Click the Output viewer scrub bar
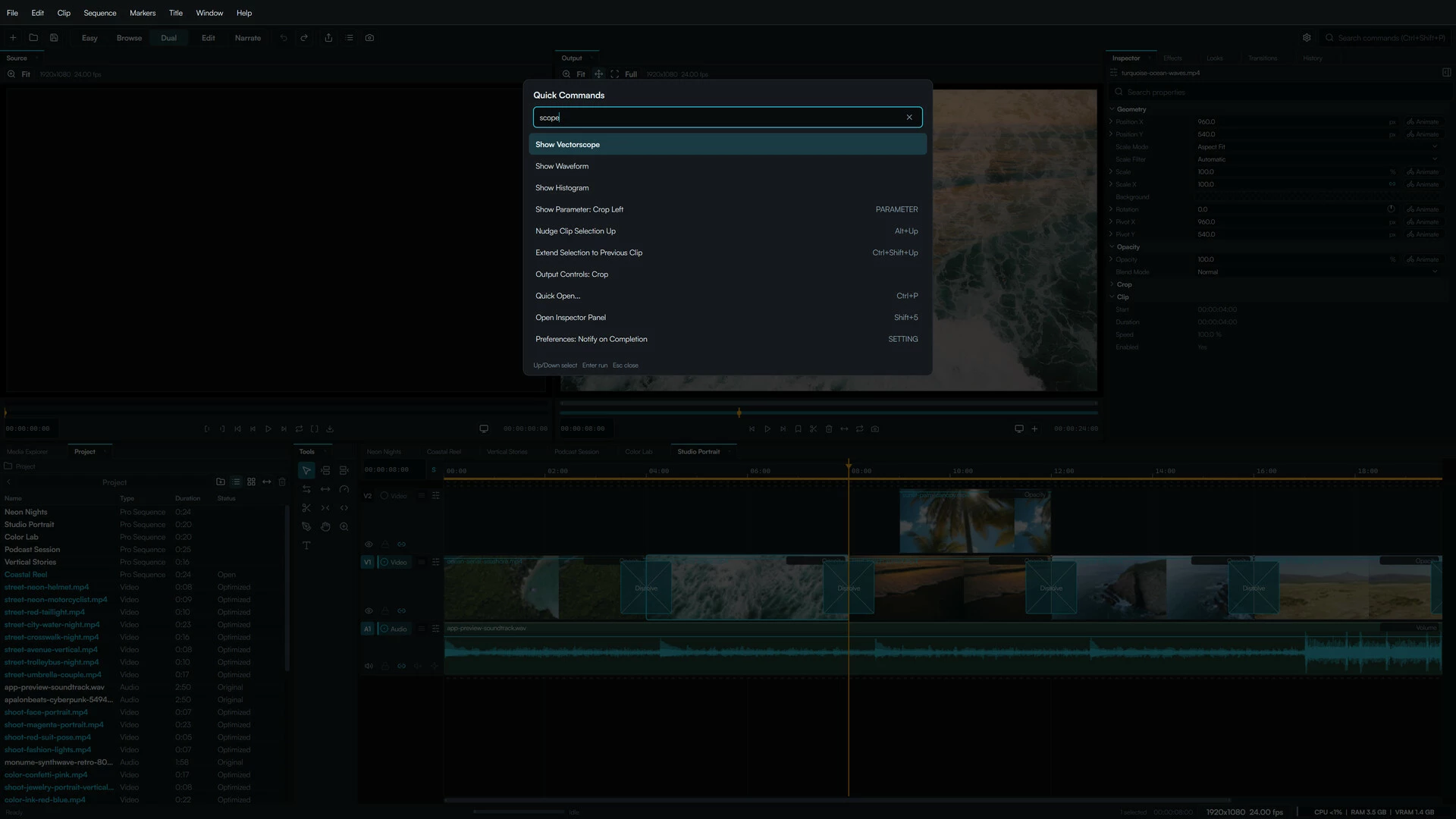This screenshot has height=819, width=1456. (829, 413)
